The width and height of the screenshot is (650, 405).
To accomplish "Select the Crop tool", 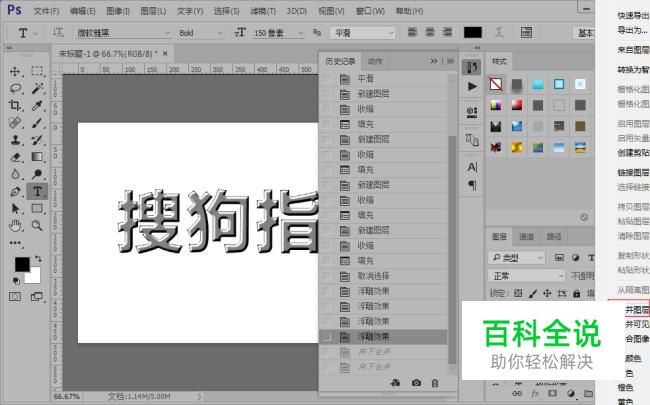I will tap(15, 105).
